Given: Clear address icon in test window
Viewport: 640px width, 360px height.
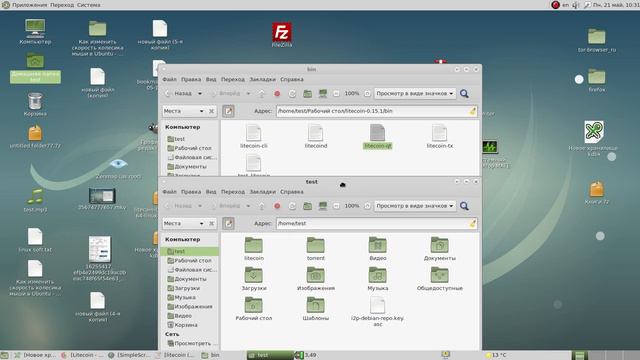Looking at the screenshot, I should pyautogui.click(x=472, y=223).
